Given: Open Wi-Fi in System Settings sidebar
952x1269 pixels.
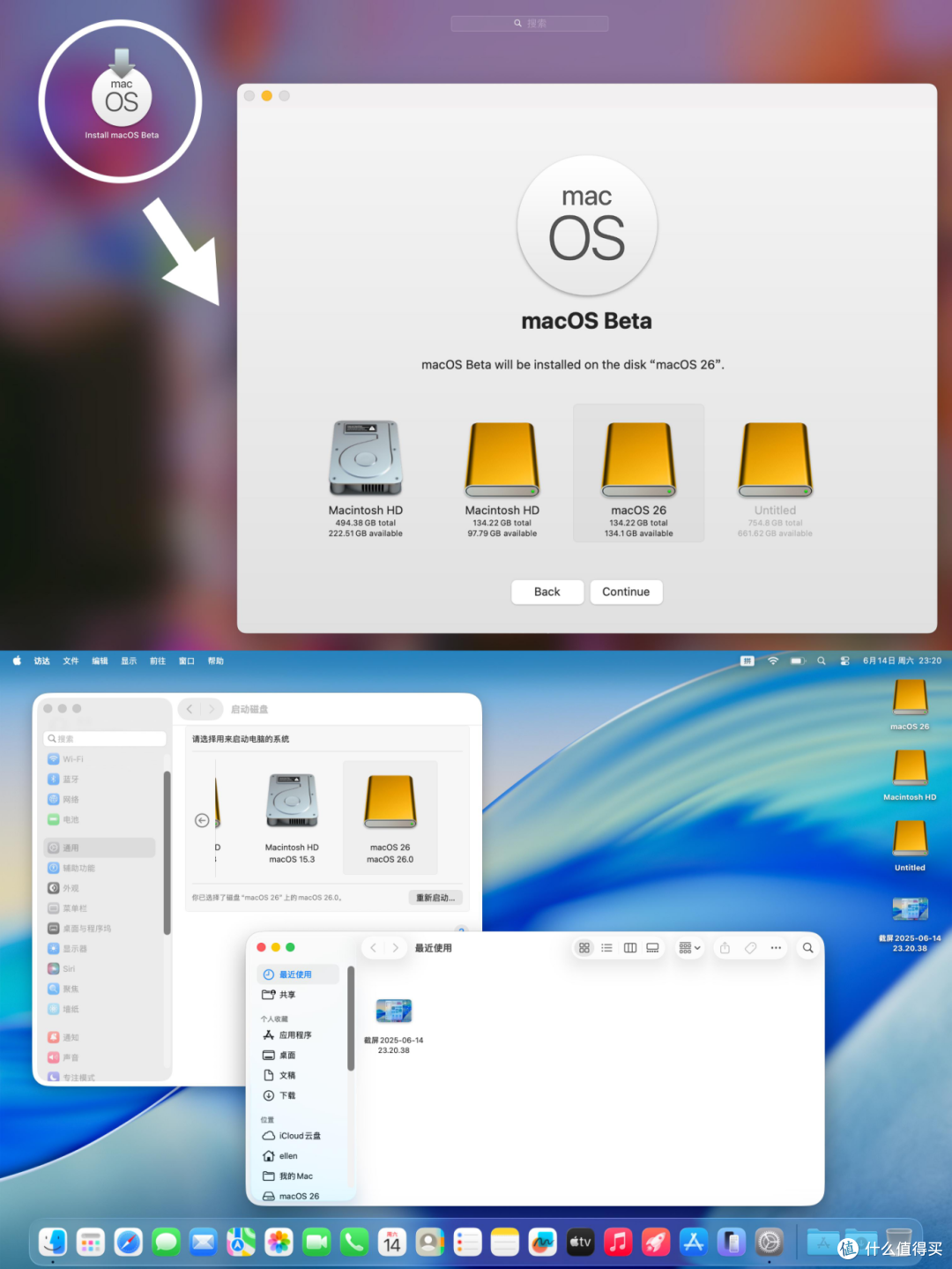Looking at the screenshot, I should [99, 759].
